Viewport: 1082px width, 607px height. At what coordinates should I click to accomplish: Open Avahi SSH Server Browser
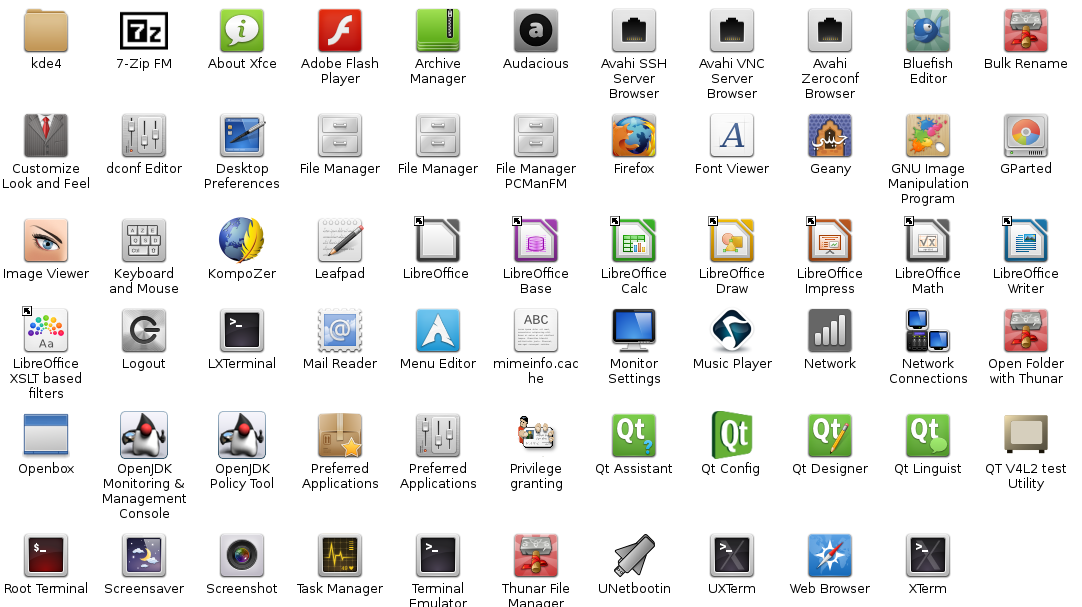(x=633, y=31)
